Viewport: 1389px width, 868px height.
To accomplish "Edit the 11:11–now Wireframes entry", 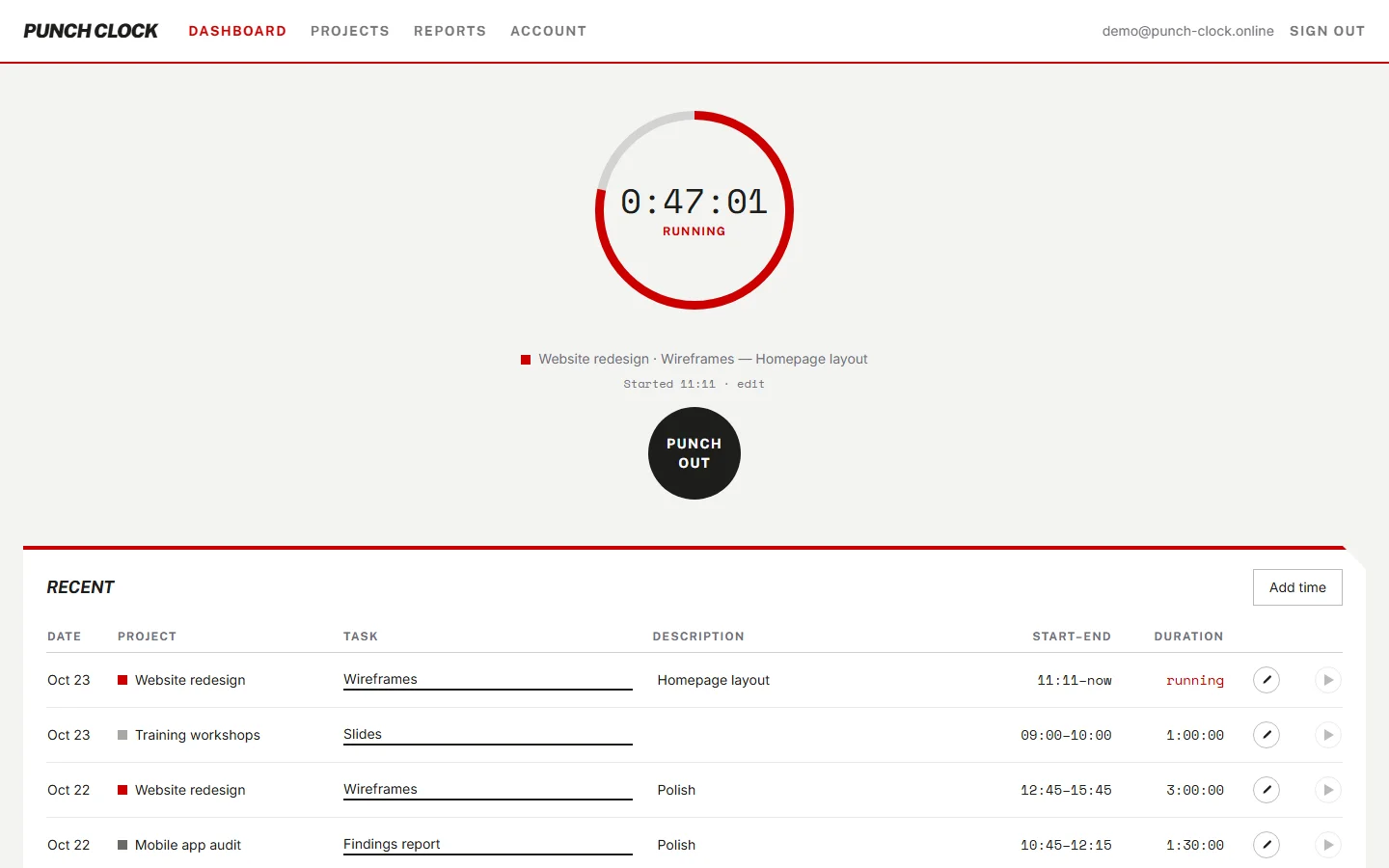I will pyautogui.click(x=1266, y=680).
